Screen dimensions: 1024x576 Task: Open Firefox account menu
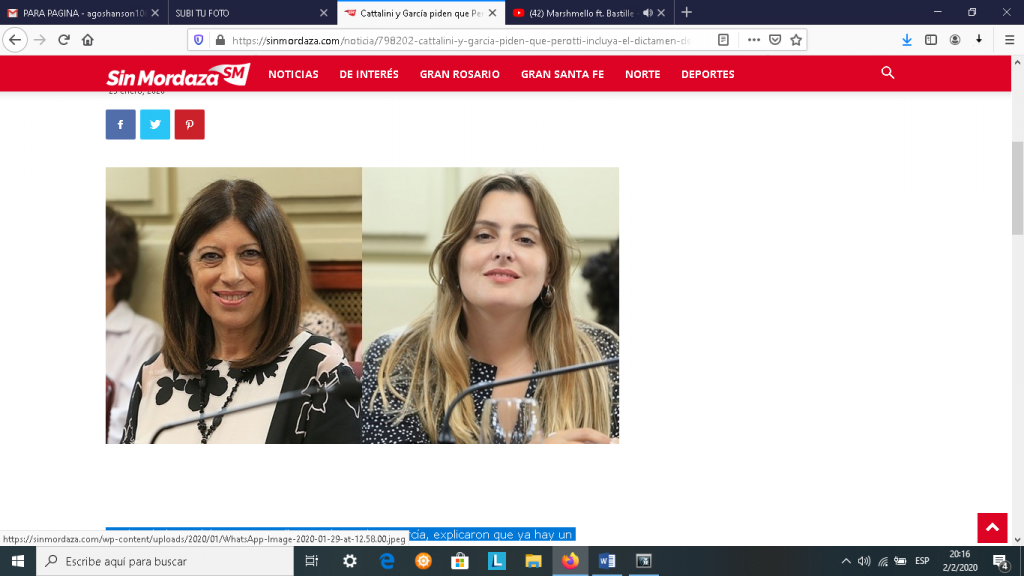pos(955,40)
